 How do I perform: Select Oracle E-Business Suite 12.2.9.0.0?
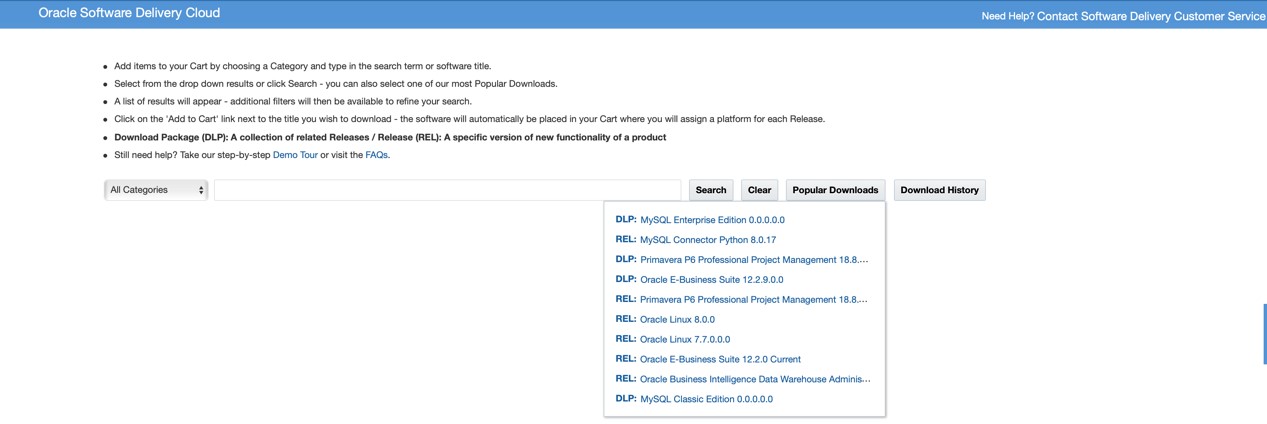[x=711, y=280]
